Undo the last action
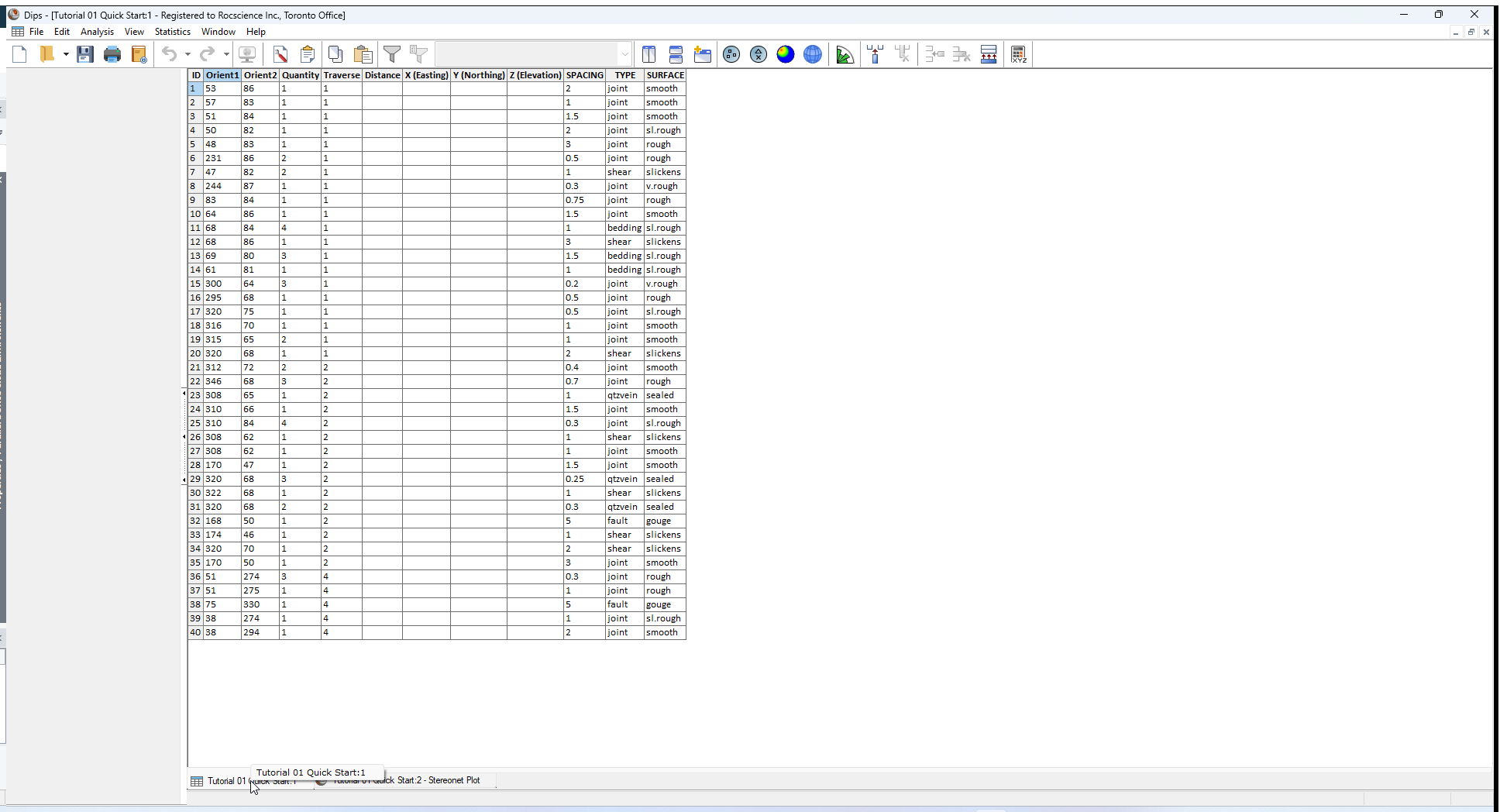Image resolution: width=1500 pixels, height=812 pixels. (170, 53)
